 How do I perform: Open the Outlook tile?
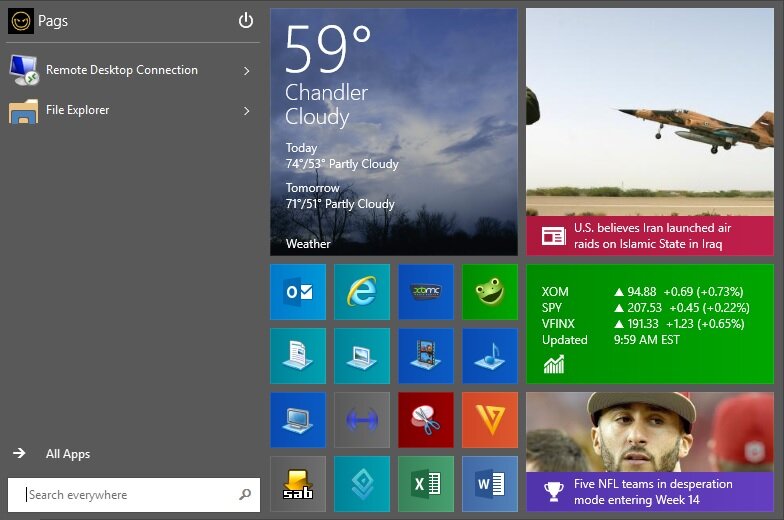[x=298, y=292]
